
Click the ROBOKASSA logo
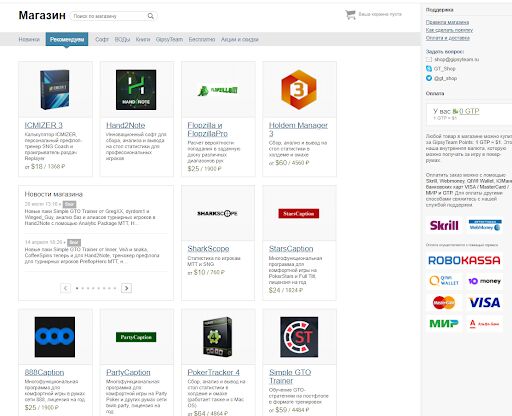pyautogui.click(x=464, y=260)
